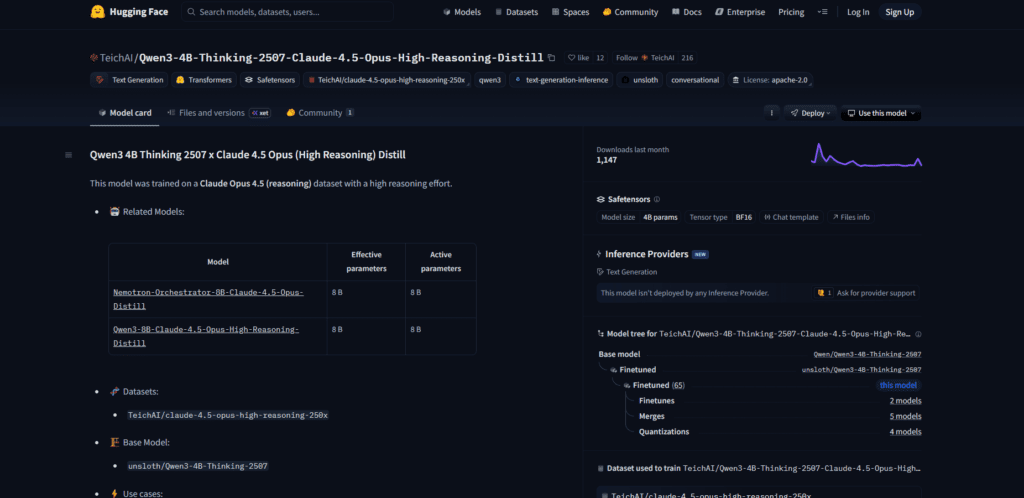The image size is (1024, 498).
Task: Click the info icon beside Model tree heading
Action: coord(918,334)
